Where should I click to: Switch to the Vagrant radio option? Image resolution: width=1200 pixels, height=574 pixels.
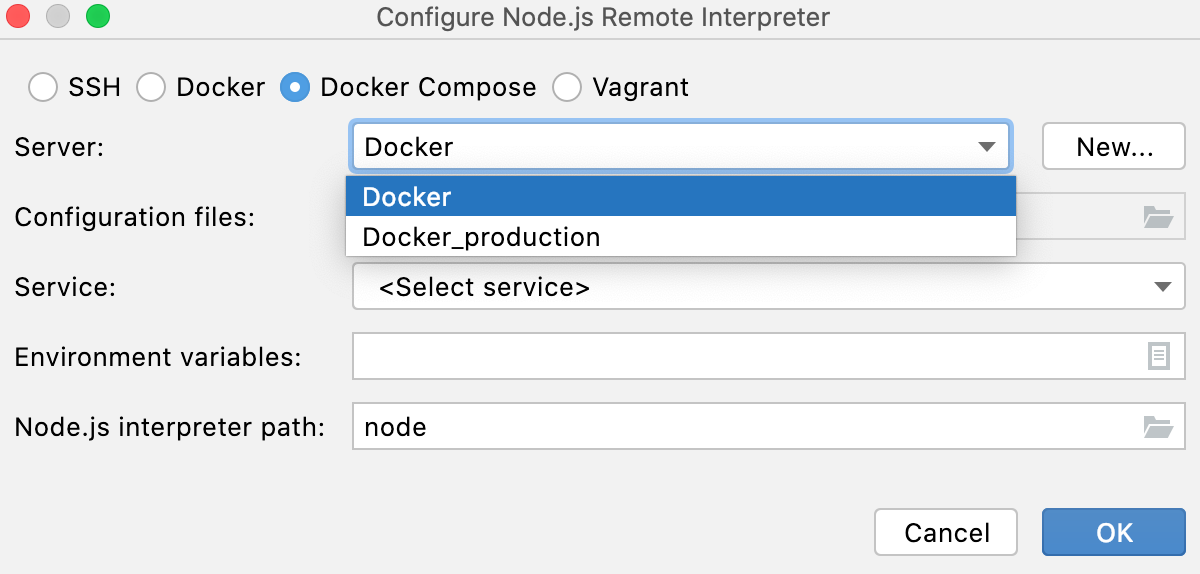click(567, 88)
